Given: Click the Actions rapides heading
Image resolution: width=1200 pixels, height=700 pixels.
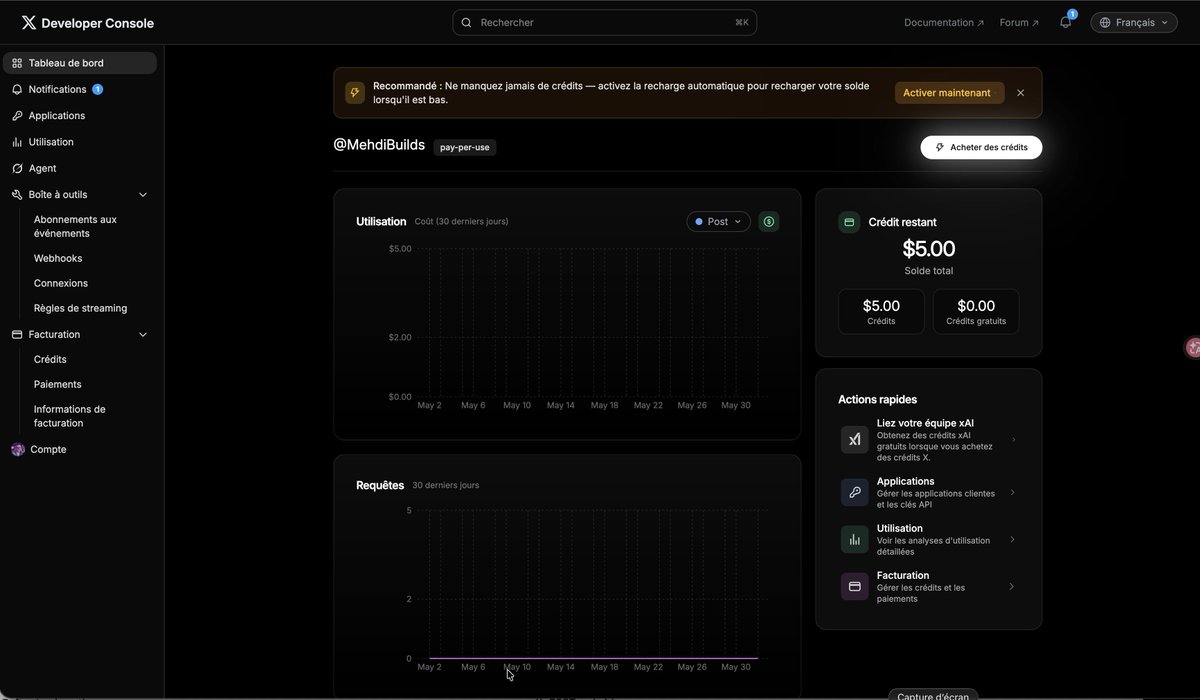Looking at the screenshot, I should pyautogui.click(x=877, y=399).
